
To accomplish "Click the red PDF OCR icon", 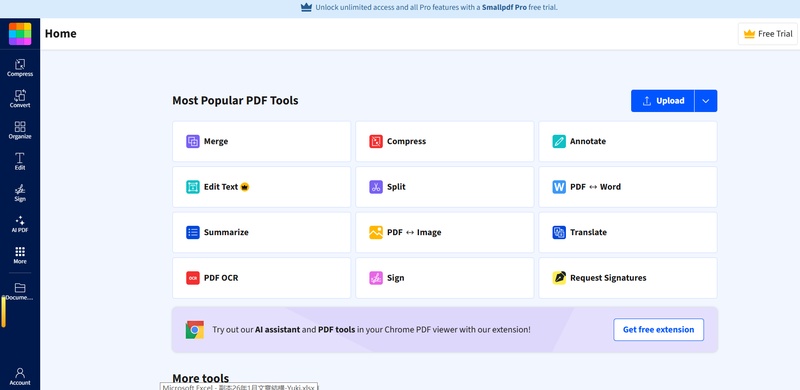I will pos(193,278).
